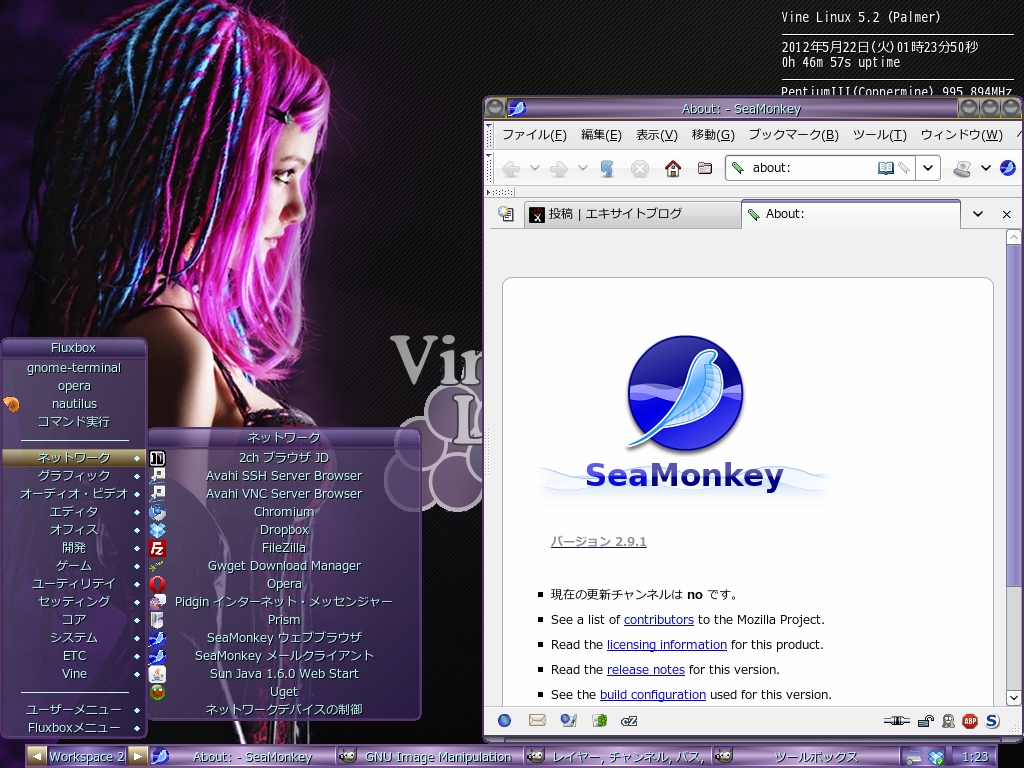This screenshot has width=1024, height=768.
Task: Reload the page with the Reload icon
Action: [x=607, y=168]
